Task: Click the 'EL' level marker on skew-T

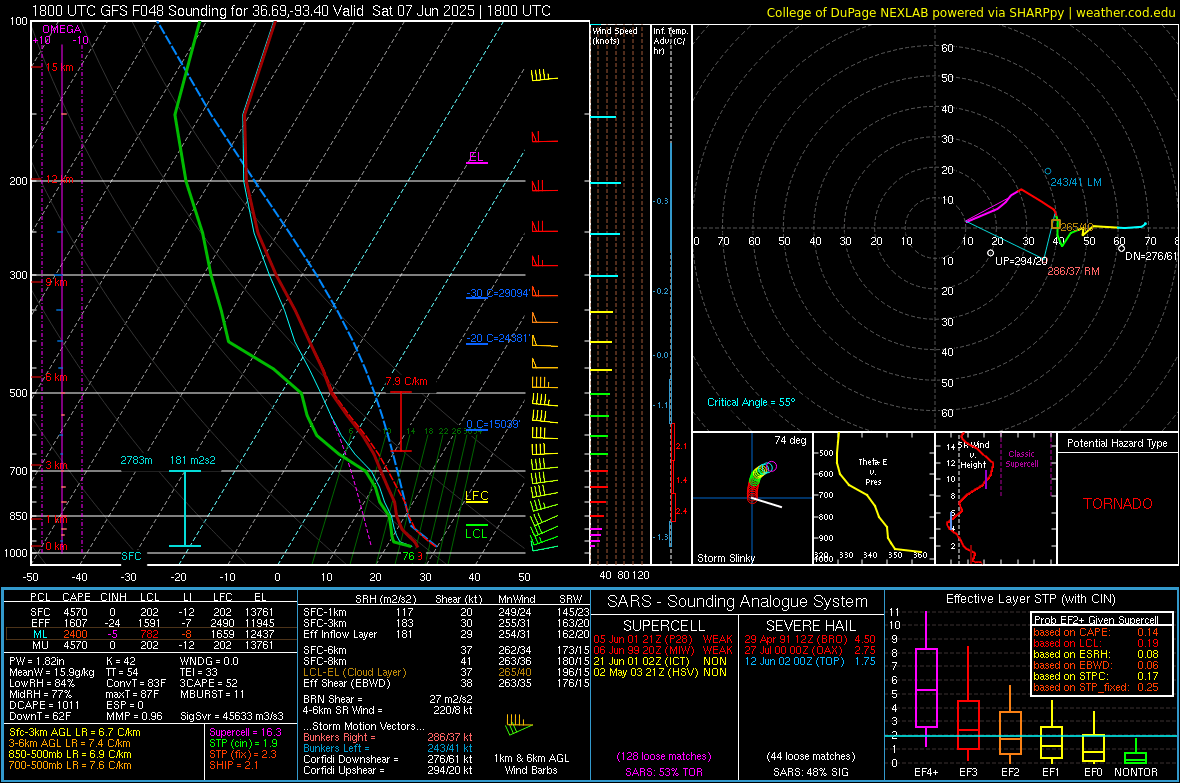Action: tap(476, 157)
